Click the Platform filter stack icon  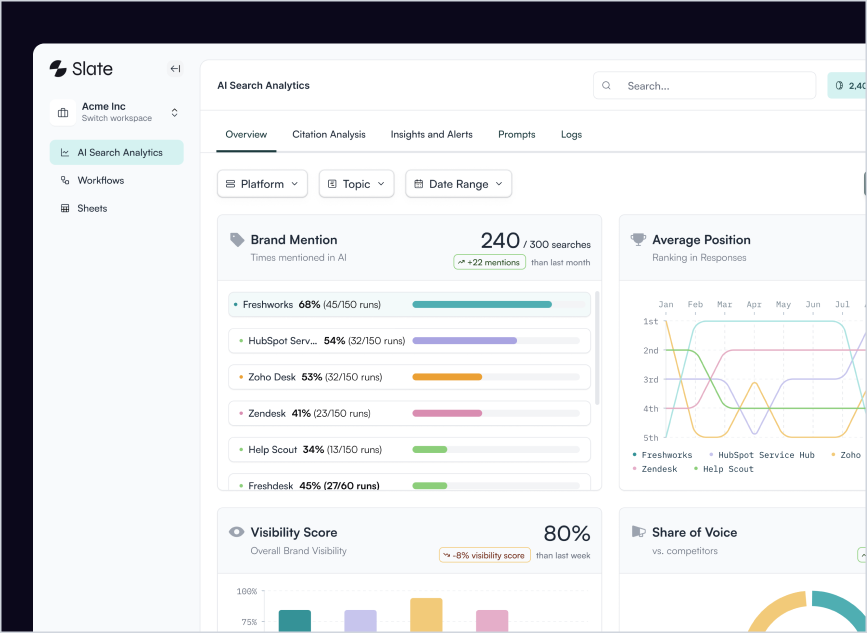point(231,184)
